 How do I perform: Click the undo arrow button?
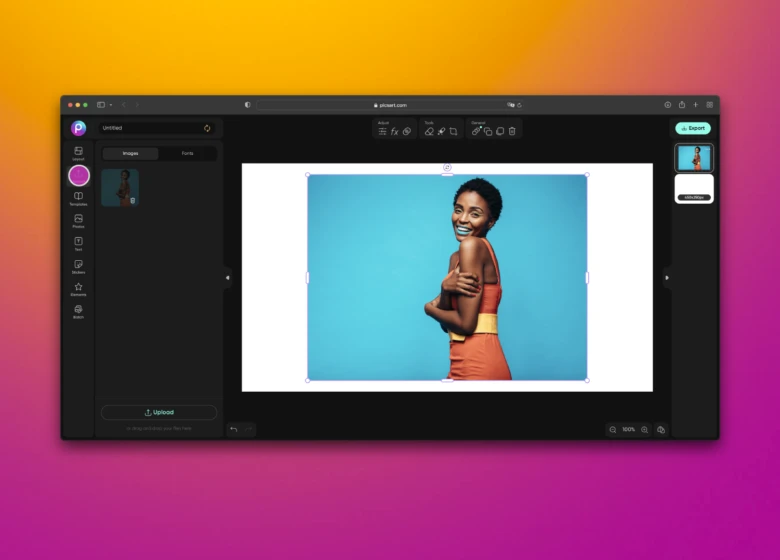[234, 429]
